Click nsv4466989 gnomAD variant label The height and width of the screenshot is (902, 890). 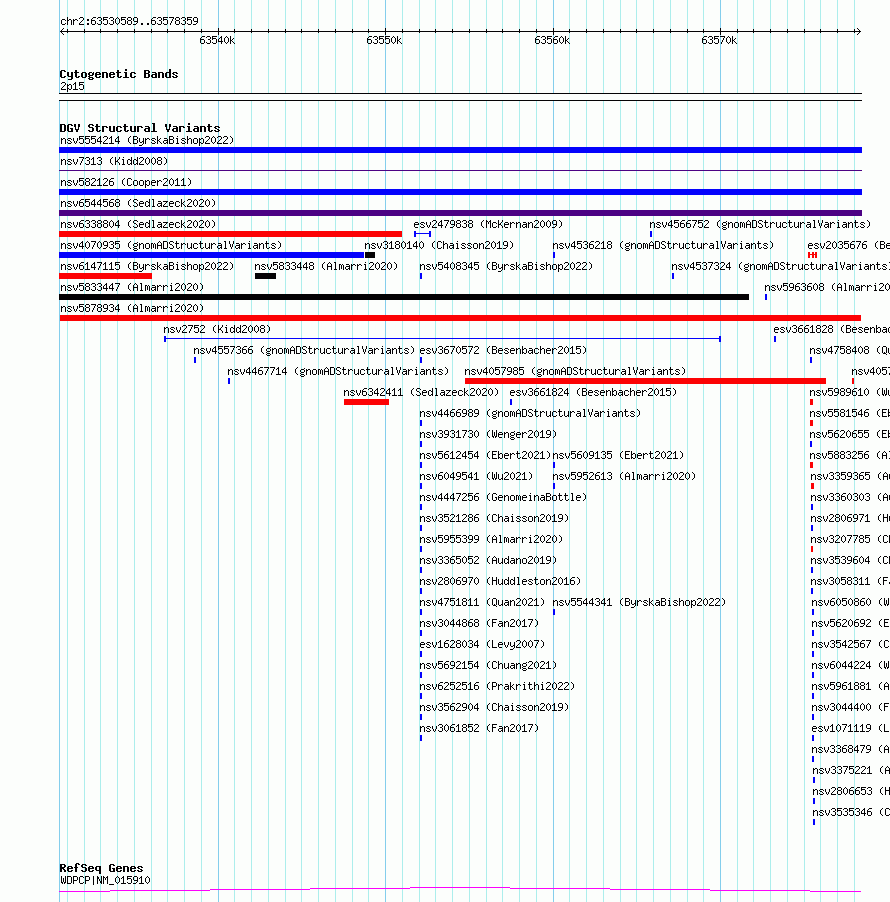(x=530, y=413)
